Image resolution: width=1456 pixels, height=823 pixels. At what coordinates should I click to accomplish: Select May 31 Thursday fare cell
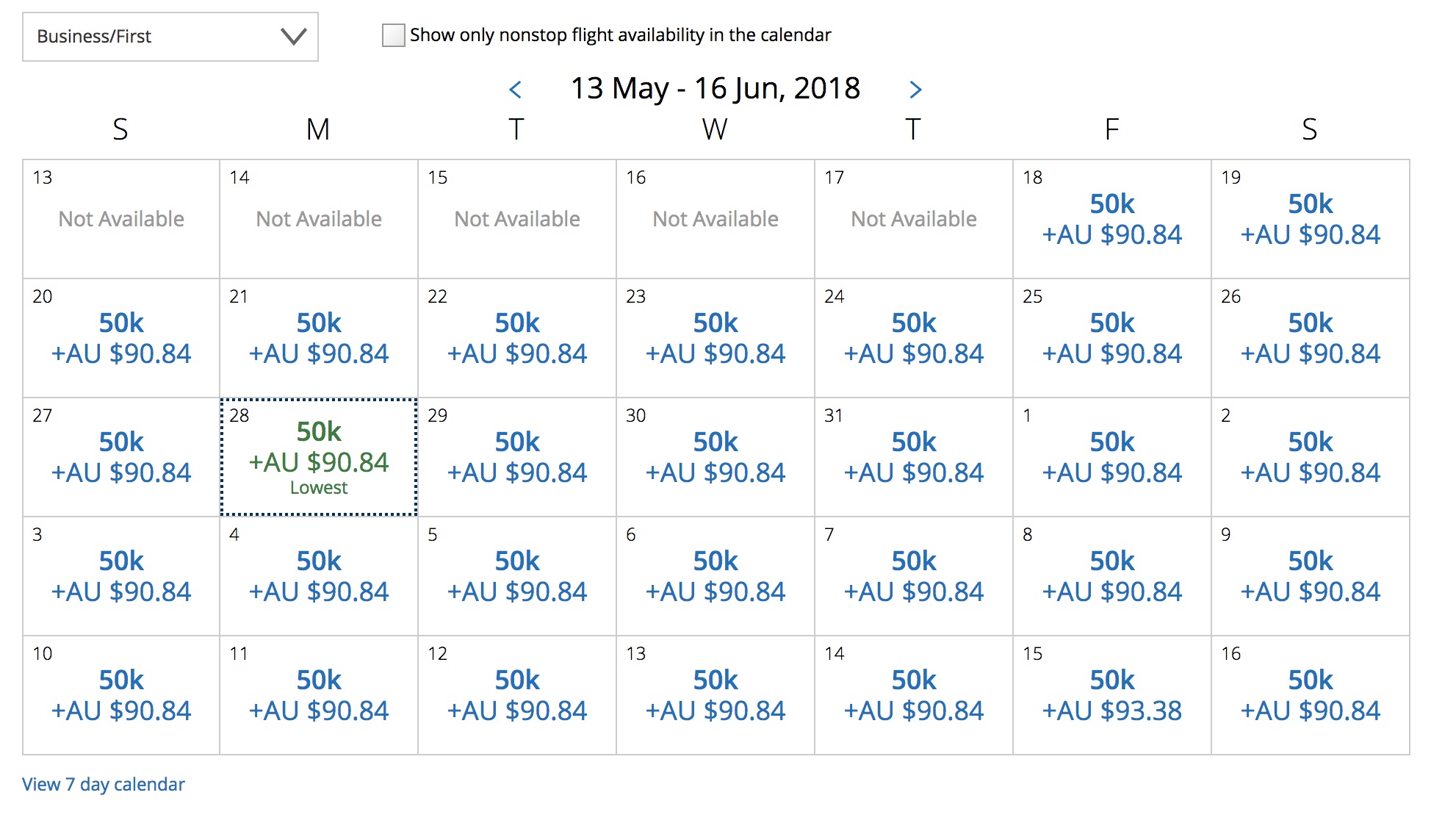pyautogui.click(x=914, y=457)
